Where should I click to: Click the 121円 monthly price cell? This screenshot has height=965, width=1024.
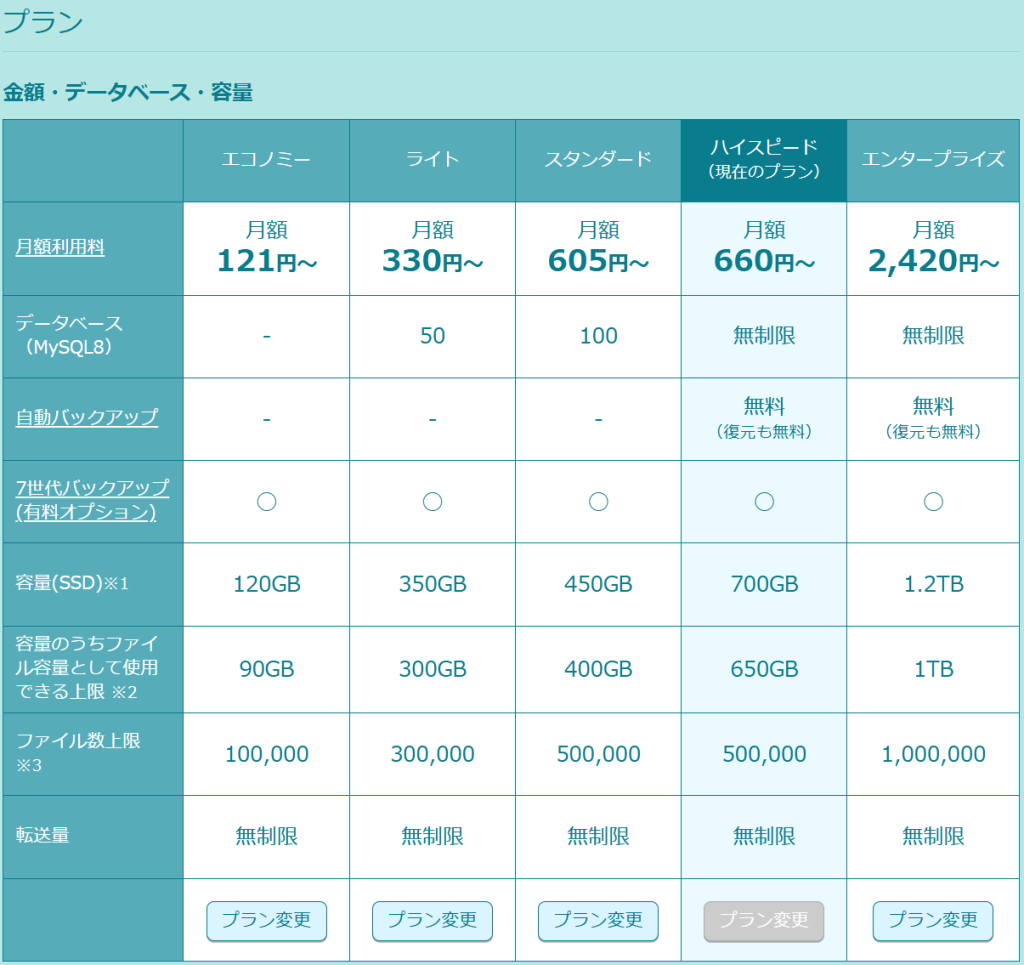click(x=266, y=261)
